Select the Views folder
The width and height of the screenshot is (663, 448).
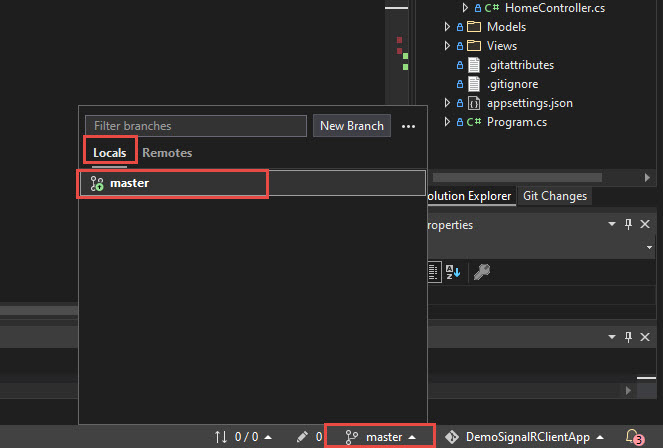click(x=502, y=46)
